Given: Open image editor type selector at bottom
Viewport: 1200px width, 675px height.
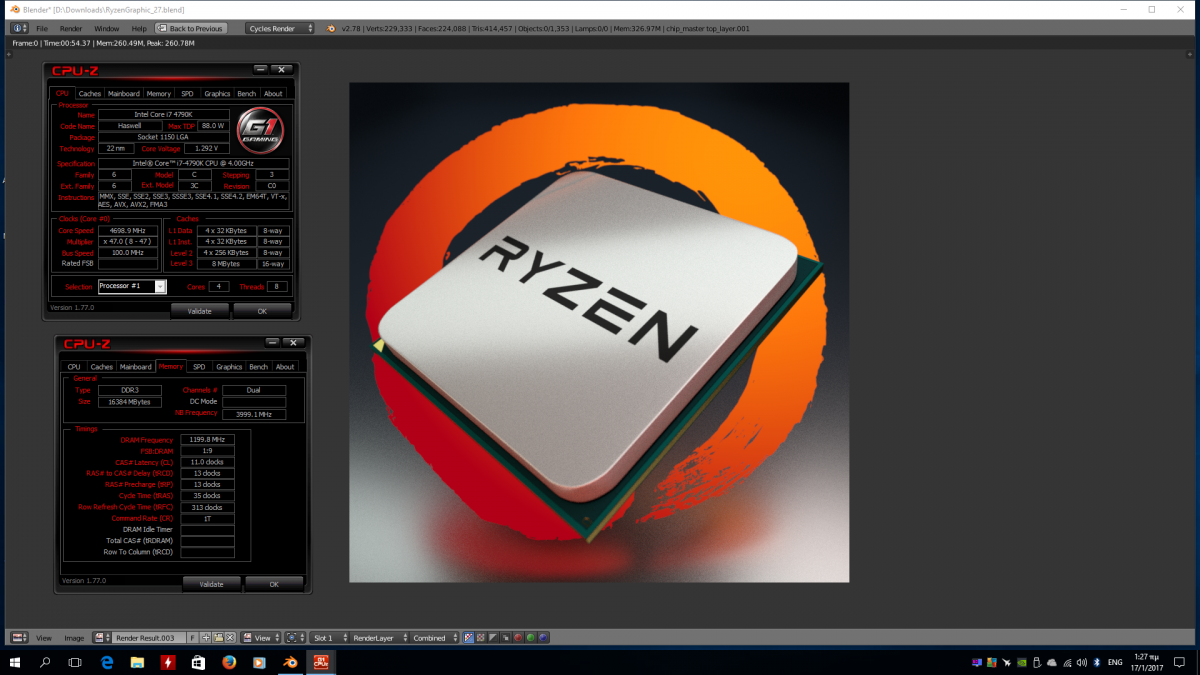Looking at the screenshot, I should click(19, 638).
